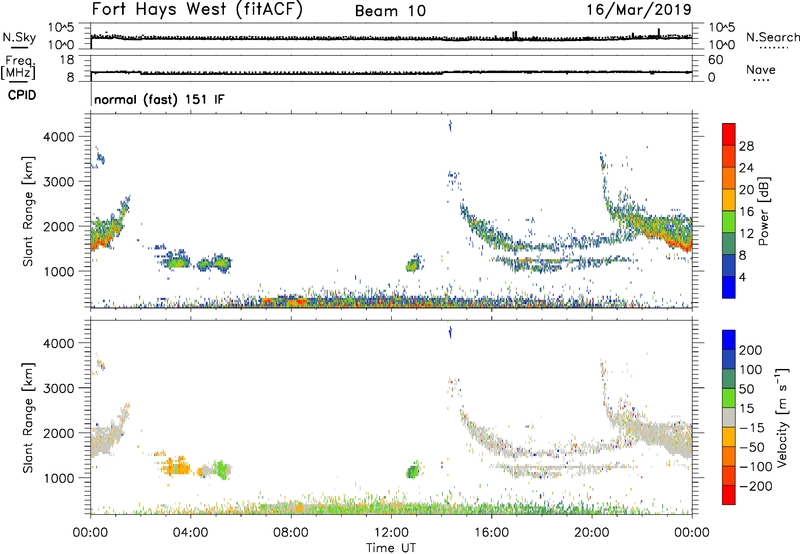The height and width of the screenshot is (554, 800).
Task: Click the "Time UT" axis title
Action: click(x=391, y=548)
